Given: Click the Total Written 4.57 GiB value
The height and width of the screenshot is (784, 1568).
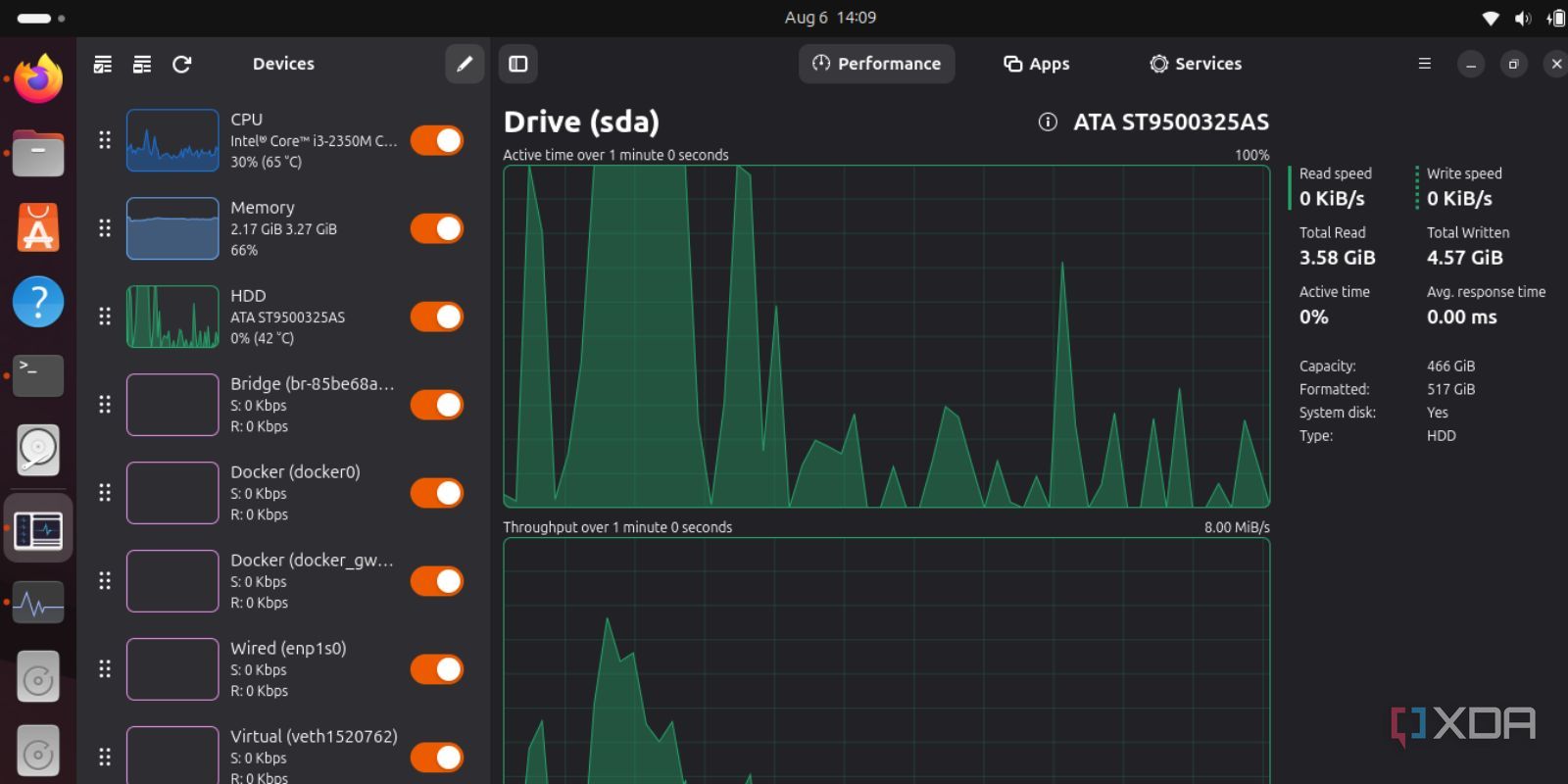Looking at the screenshot, I should (x=1464, y=258).
